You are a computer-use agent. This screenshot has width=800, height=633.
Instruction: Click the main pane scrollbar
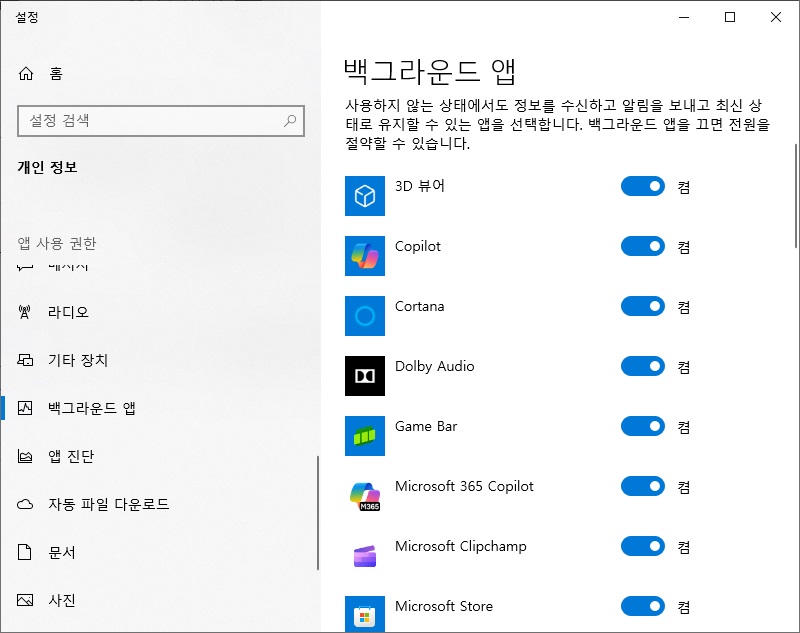click(x=796, y=196)
